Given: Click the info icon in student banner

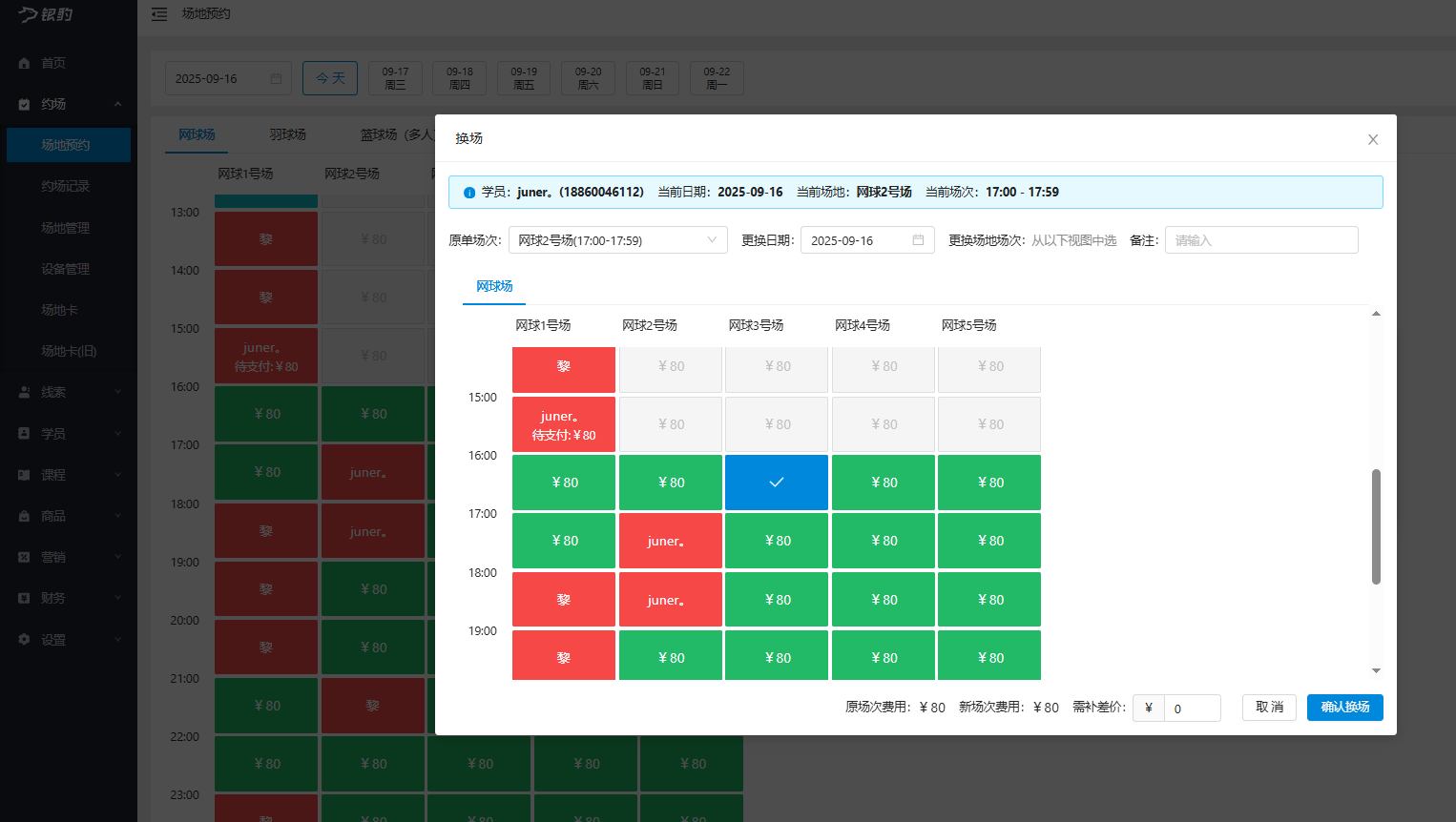Looking at the screenshot, I should [468, 193].
